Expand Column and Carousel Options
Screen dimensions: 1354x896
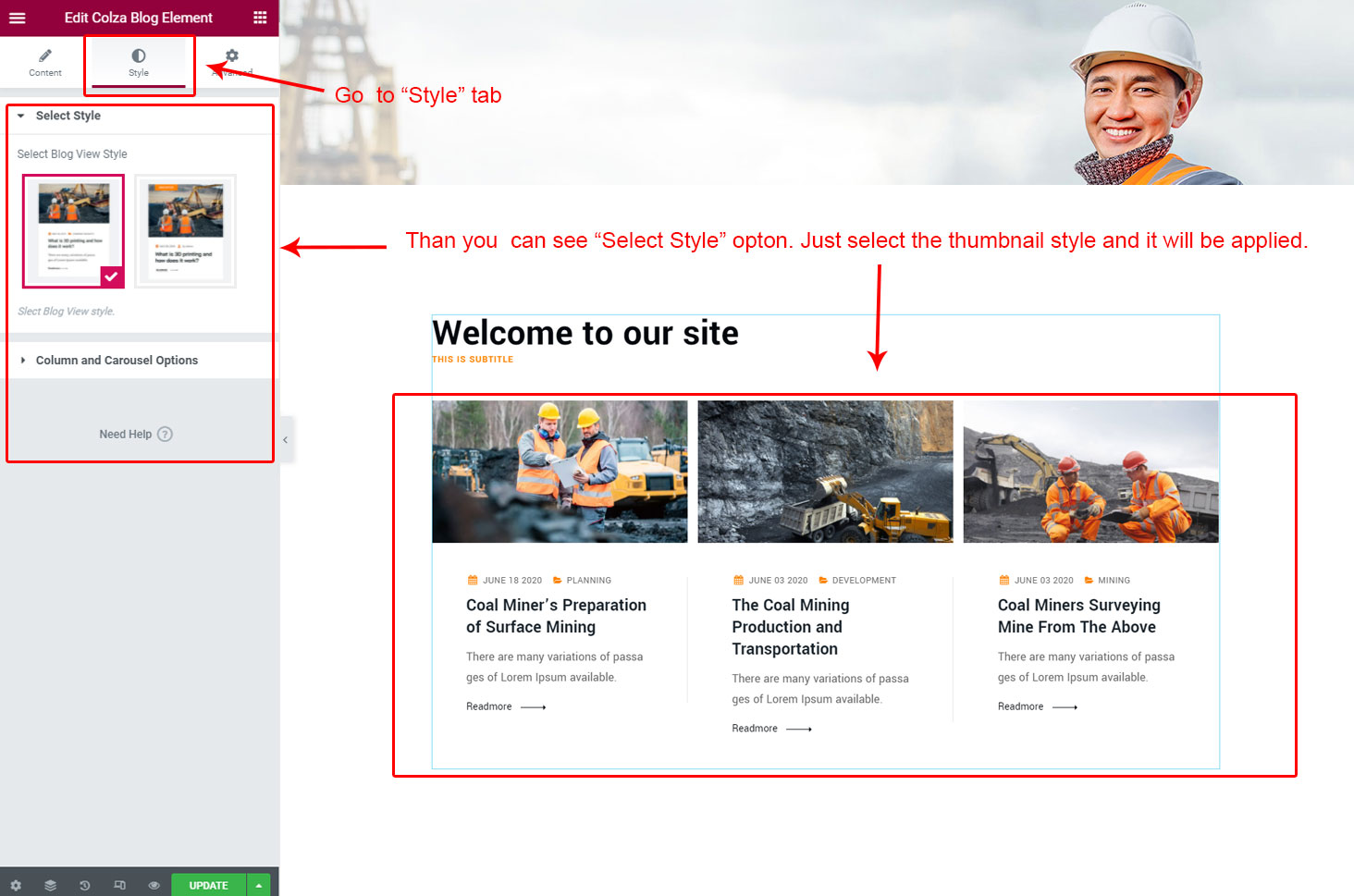tap(117, 361)
